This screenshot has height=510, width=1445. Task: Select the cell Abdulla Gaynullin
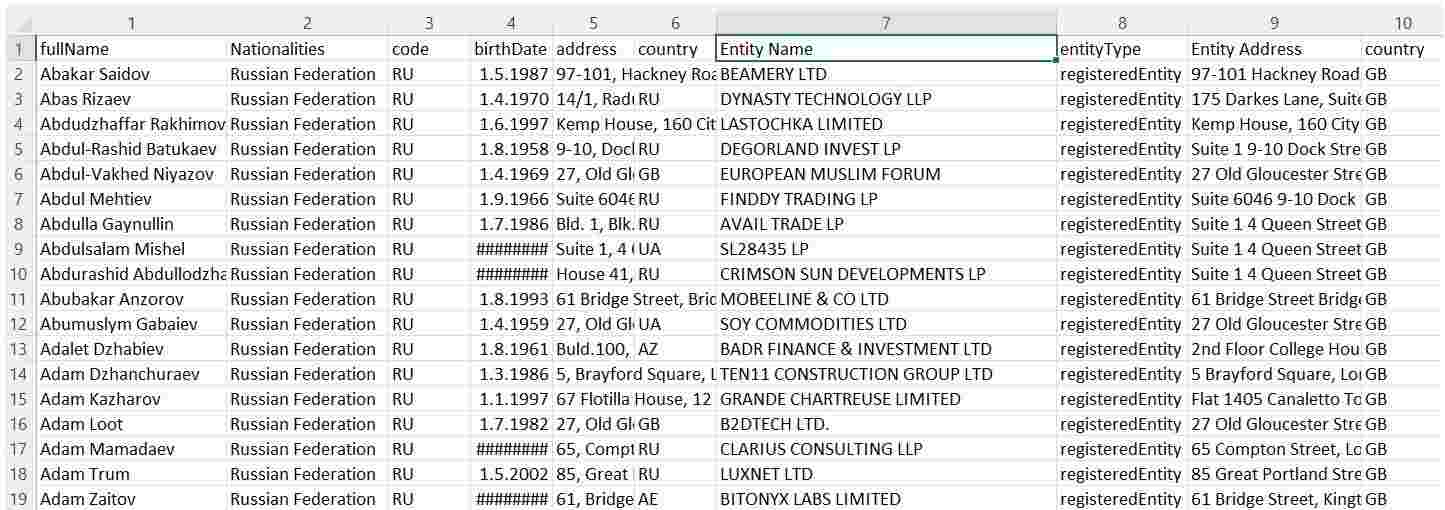131,224
